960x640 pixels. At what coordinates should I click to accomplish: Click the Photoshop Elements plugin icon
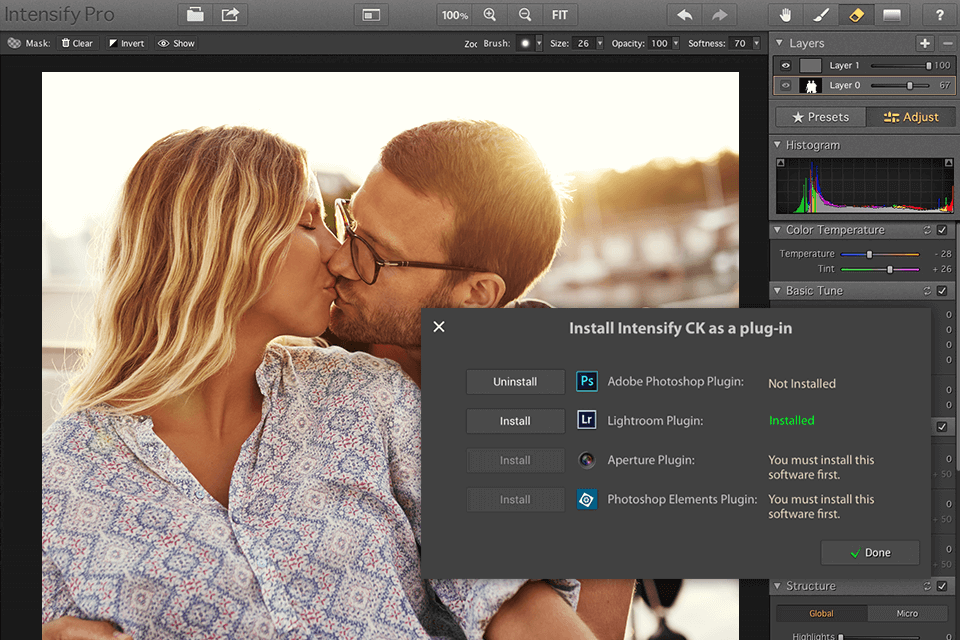coord(587,499)
